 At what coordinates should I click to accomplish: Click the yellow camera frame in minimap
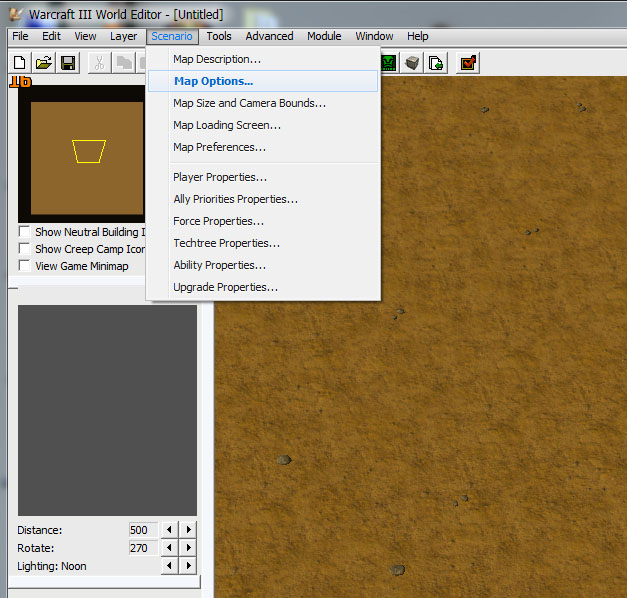point(89,151)
